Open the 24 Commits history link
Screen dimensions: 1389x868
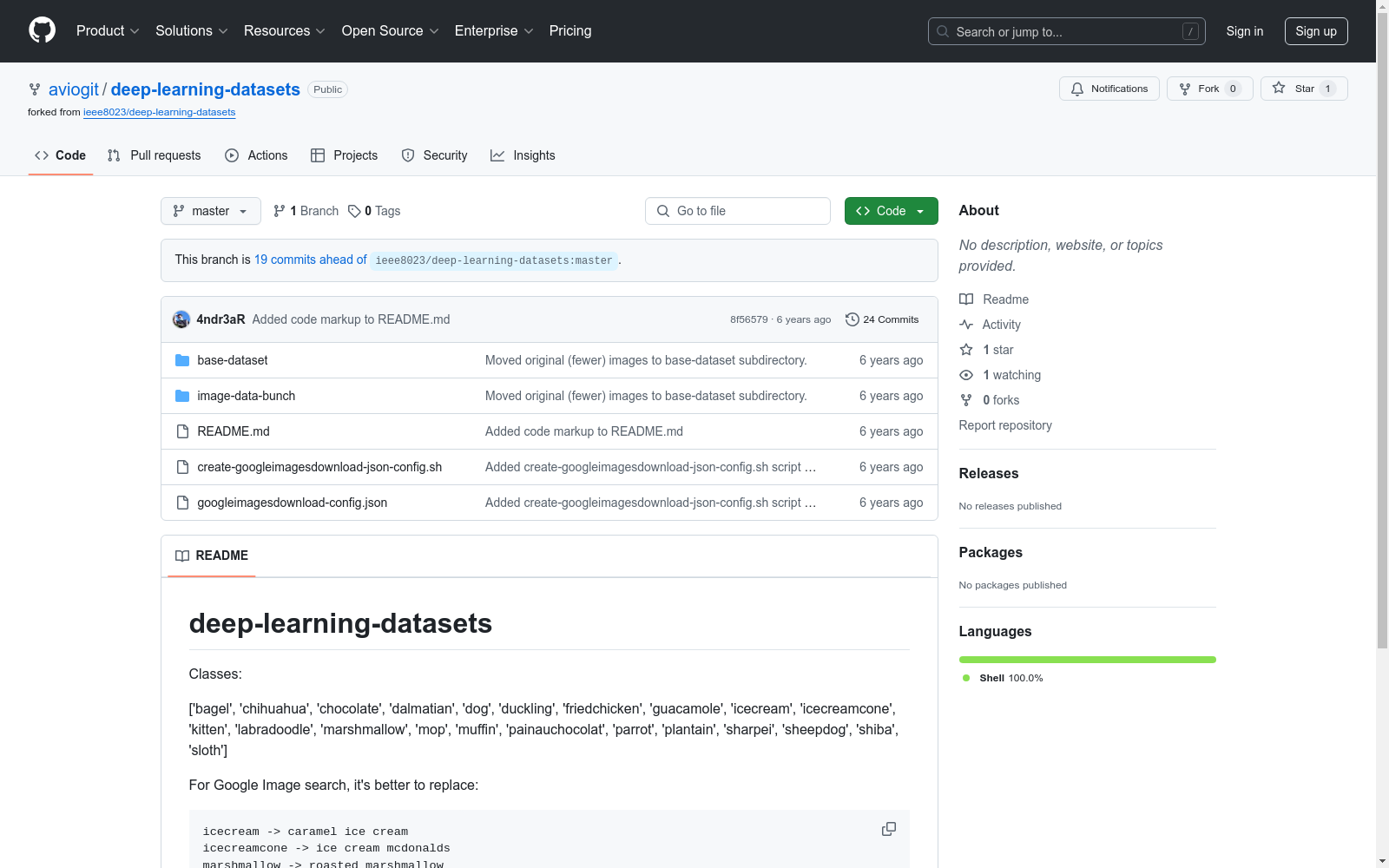click(882, 319)
